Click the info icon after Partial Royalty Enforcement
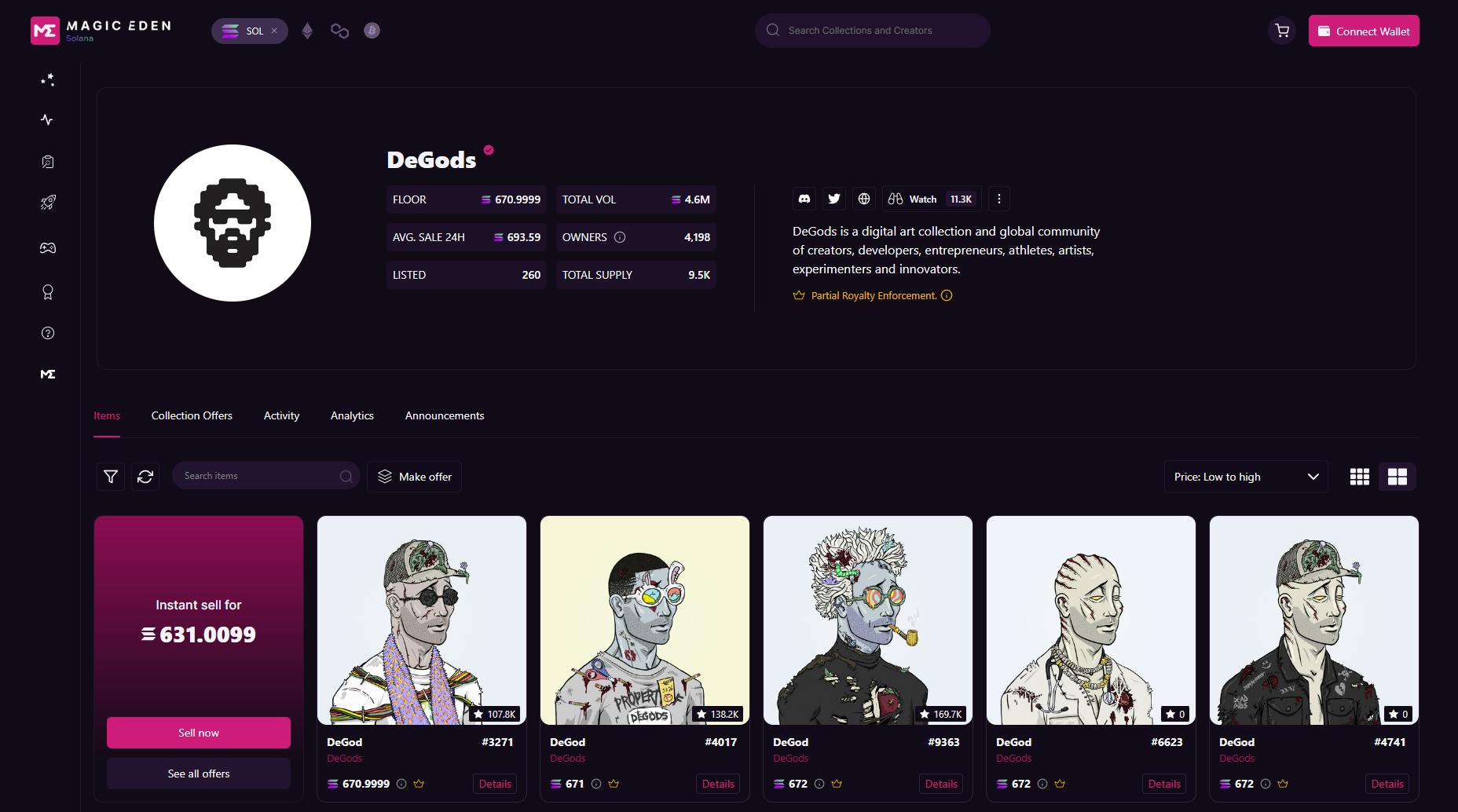The width and height of the screenshot is (1458, 812). [x=947, y=295]
